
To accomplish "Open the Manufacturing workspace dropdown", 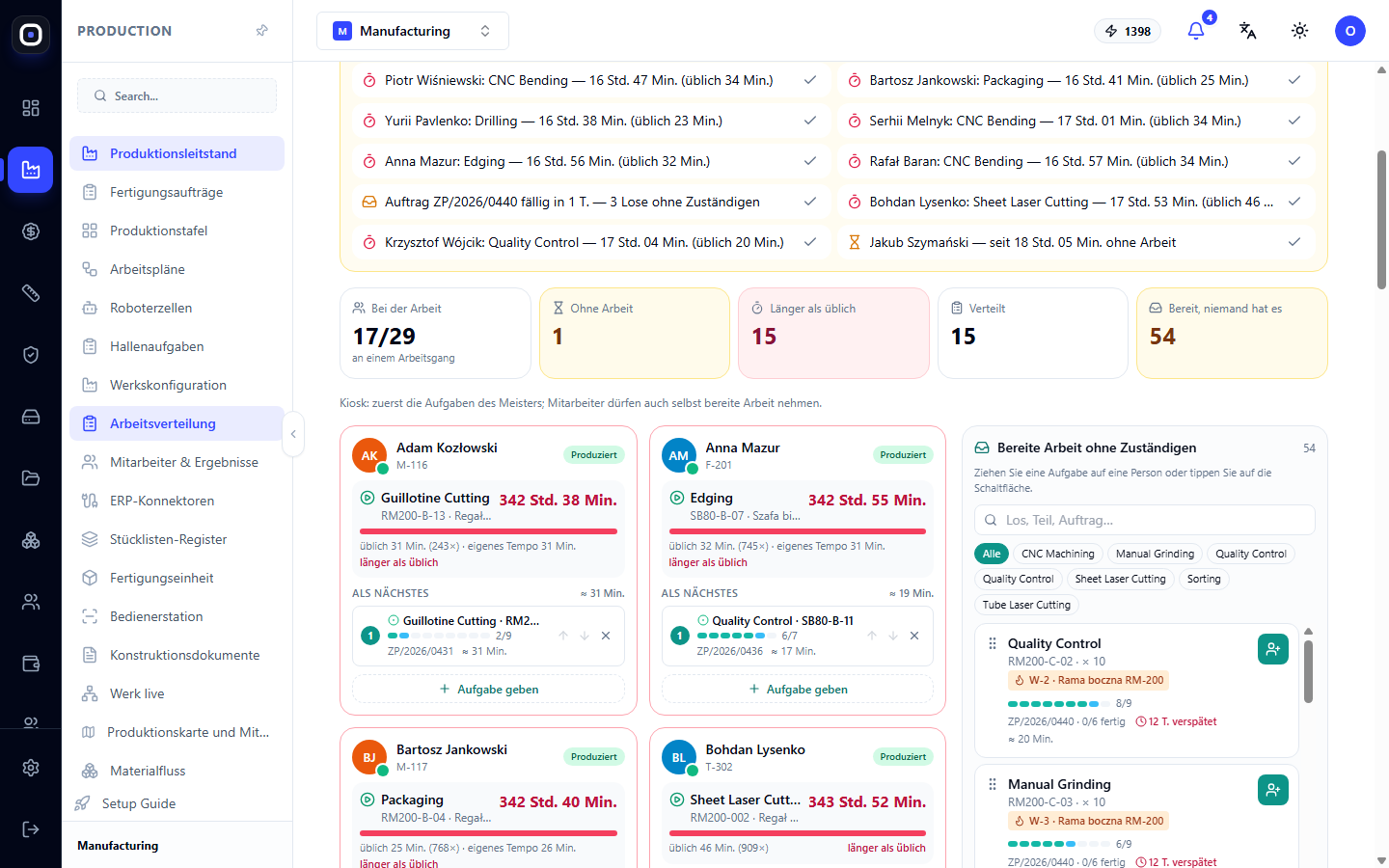I will tap(413, 31).
